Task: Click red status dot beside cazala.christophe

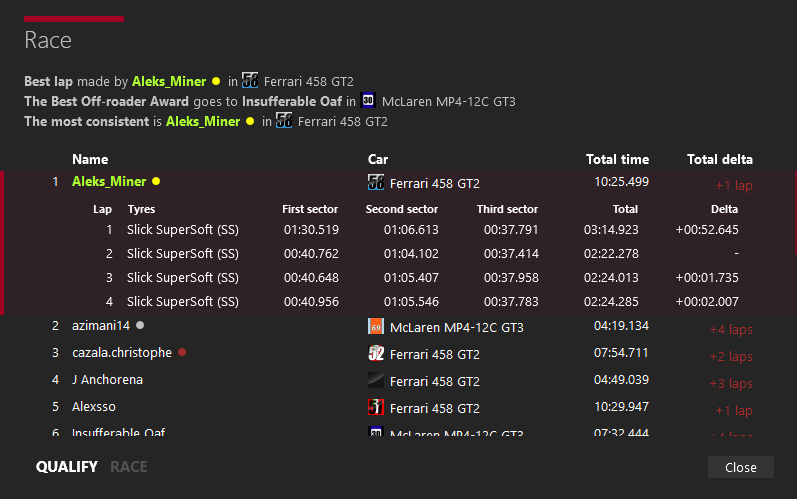Action: point(182,353)
